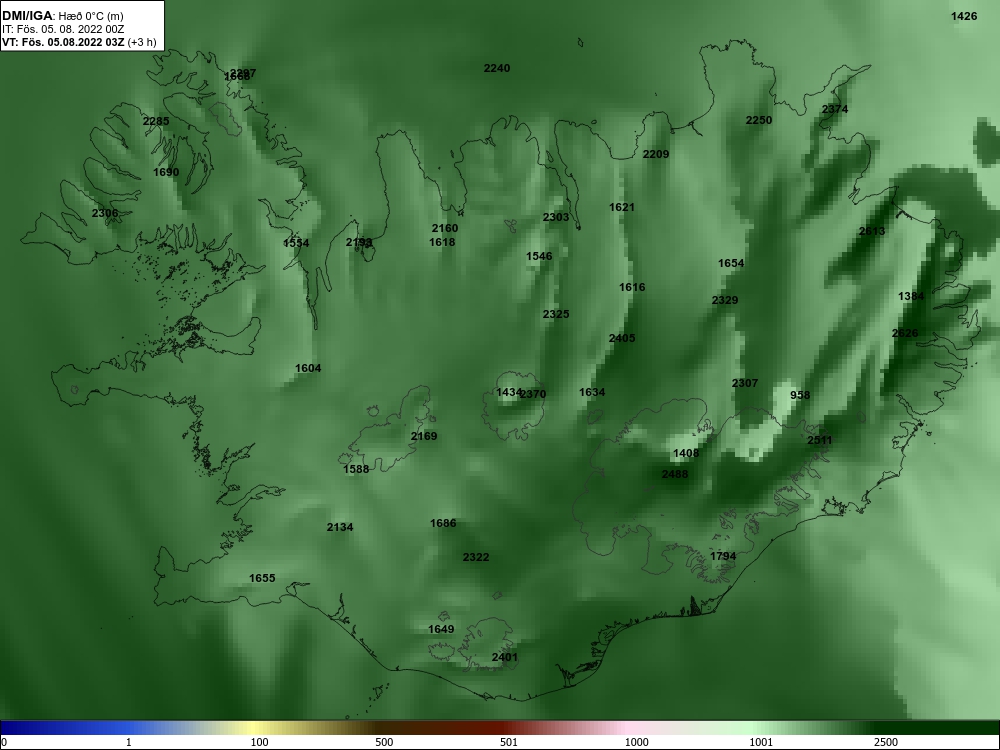Viewport: 1000px width, 750px height.
Task: Click the 1618 value below 2160
Action: [x=442, y=242]
